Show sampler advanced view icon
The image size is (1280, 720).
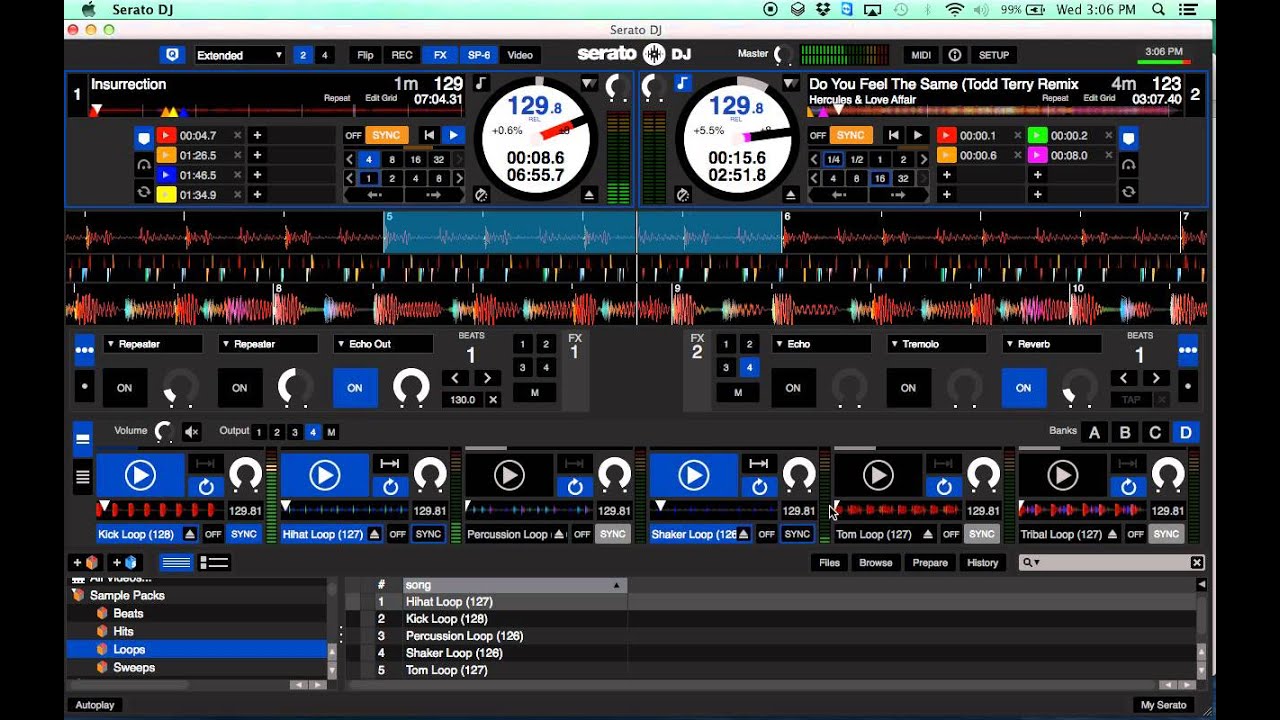tap(83, 476)
